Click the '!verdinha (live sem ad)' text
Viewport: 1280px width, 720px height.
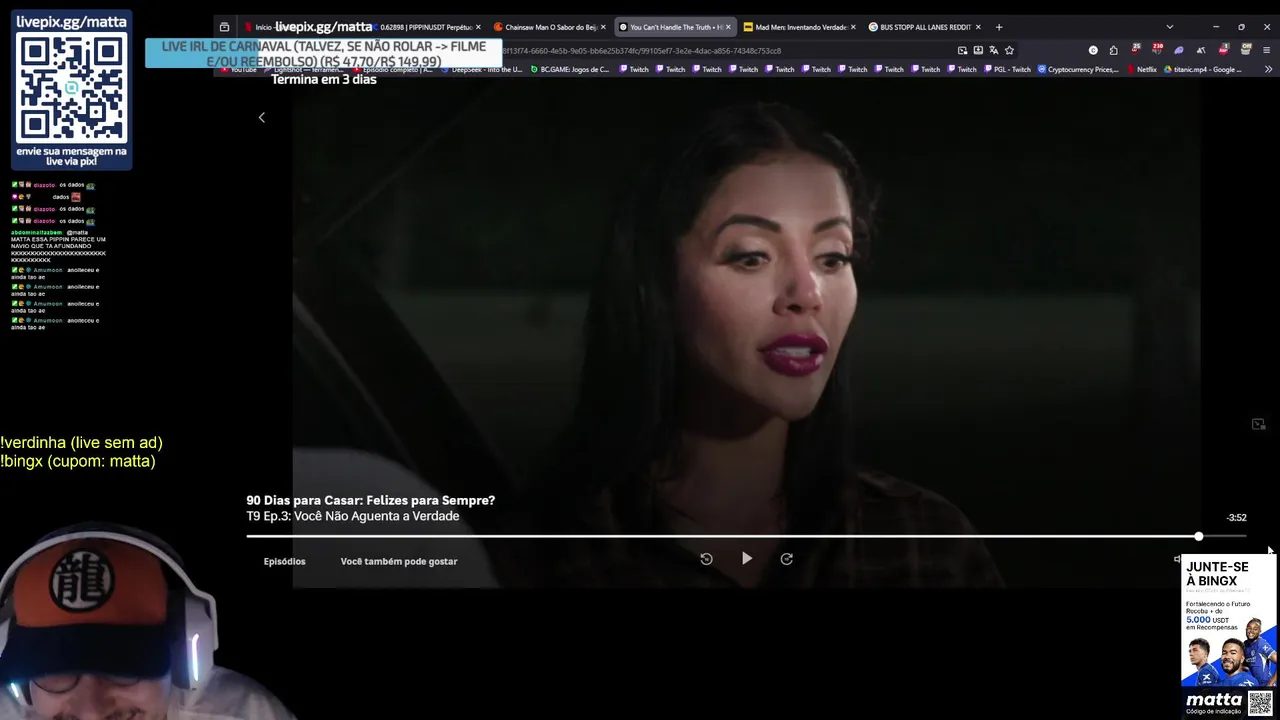pyautogui.click(x=81, y=442)
